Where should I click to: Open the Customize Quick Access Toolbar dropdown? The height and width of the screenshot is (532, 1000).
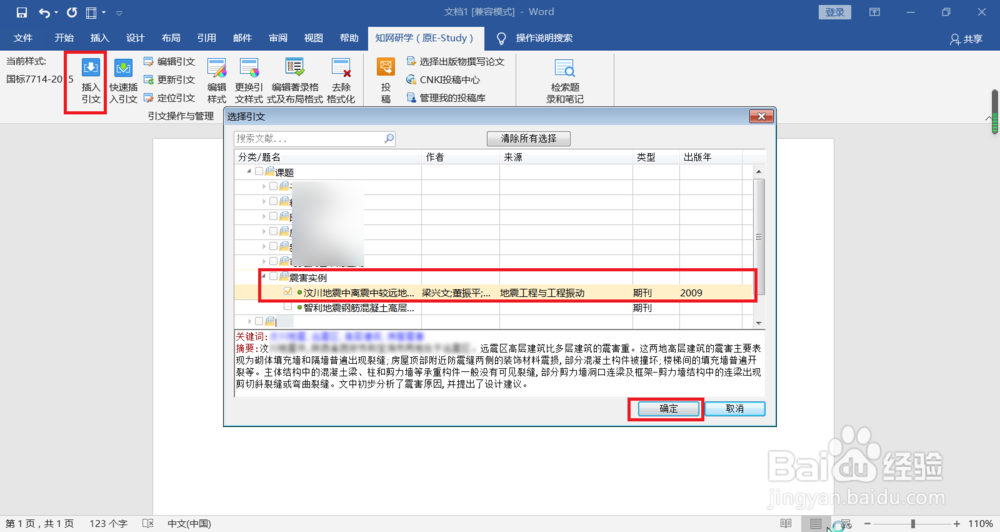tap(119, 12)
